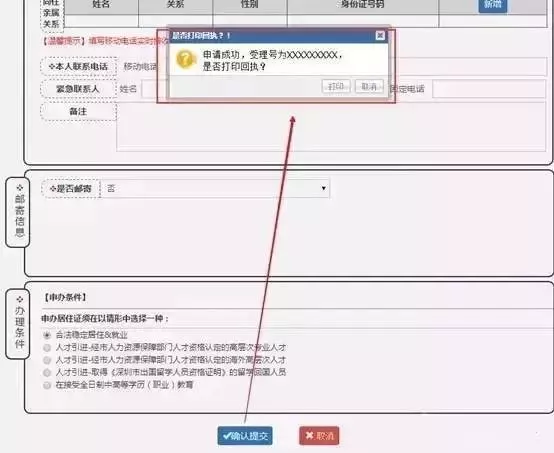Screen dimensions: 554x453
Task: Click the 取消 button in dialog
Action: (x=369, y=86)
